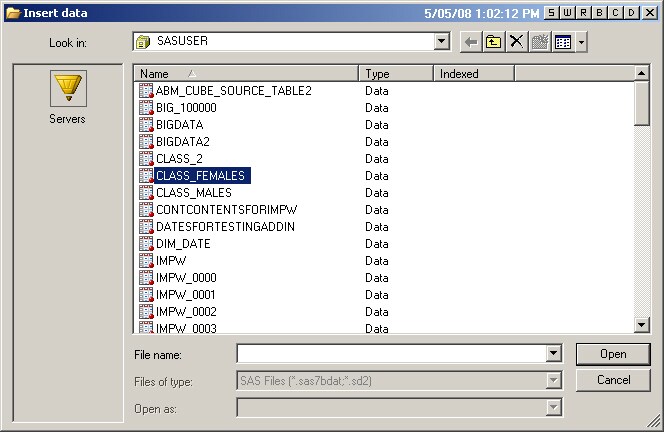Click the file list scrollbar down arrow

(x=642, y=324)
